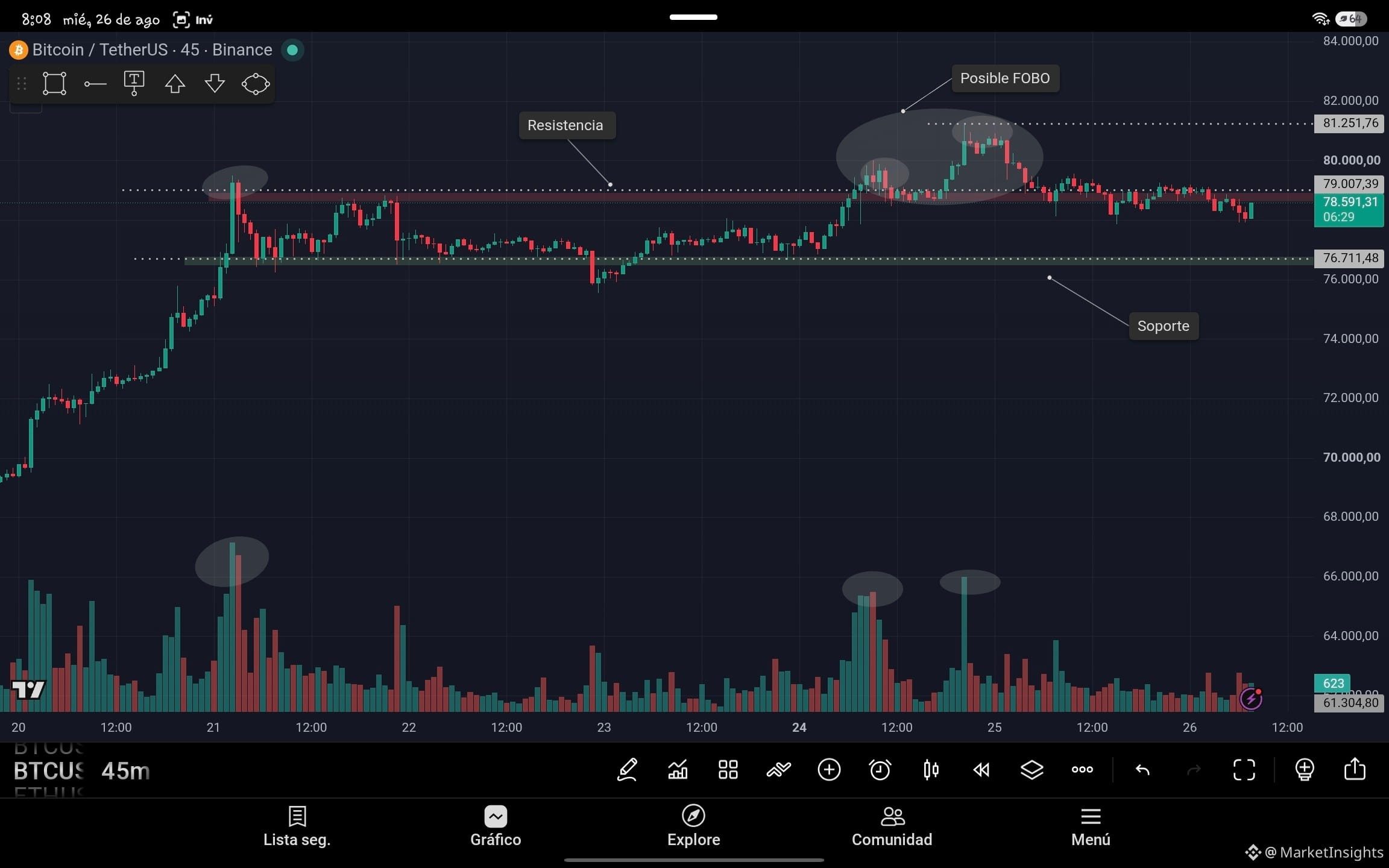Open the indicators chart icon
This screenshot has height=868, width=1389.
point(678,770)
